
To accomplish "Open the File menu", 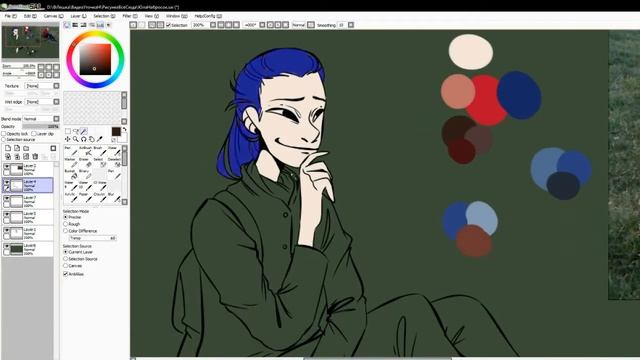I will point(10,16).
